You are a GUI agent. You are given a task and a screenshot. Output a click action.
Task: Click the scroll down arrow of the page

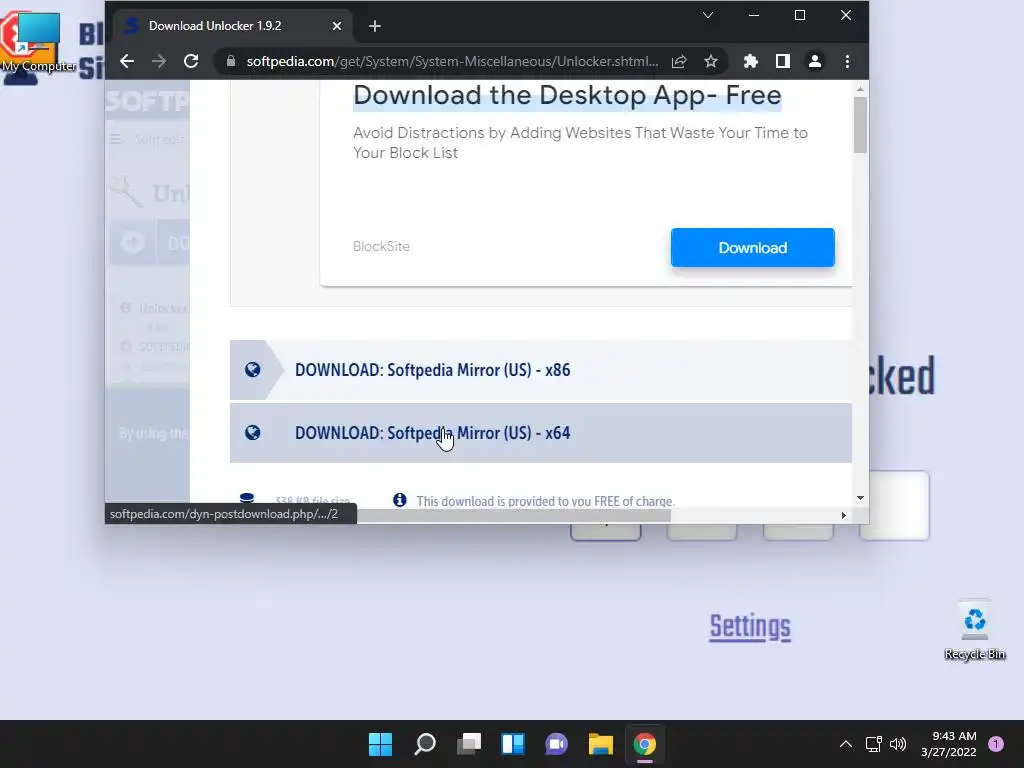pos(860,498)
